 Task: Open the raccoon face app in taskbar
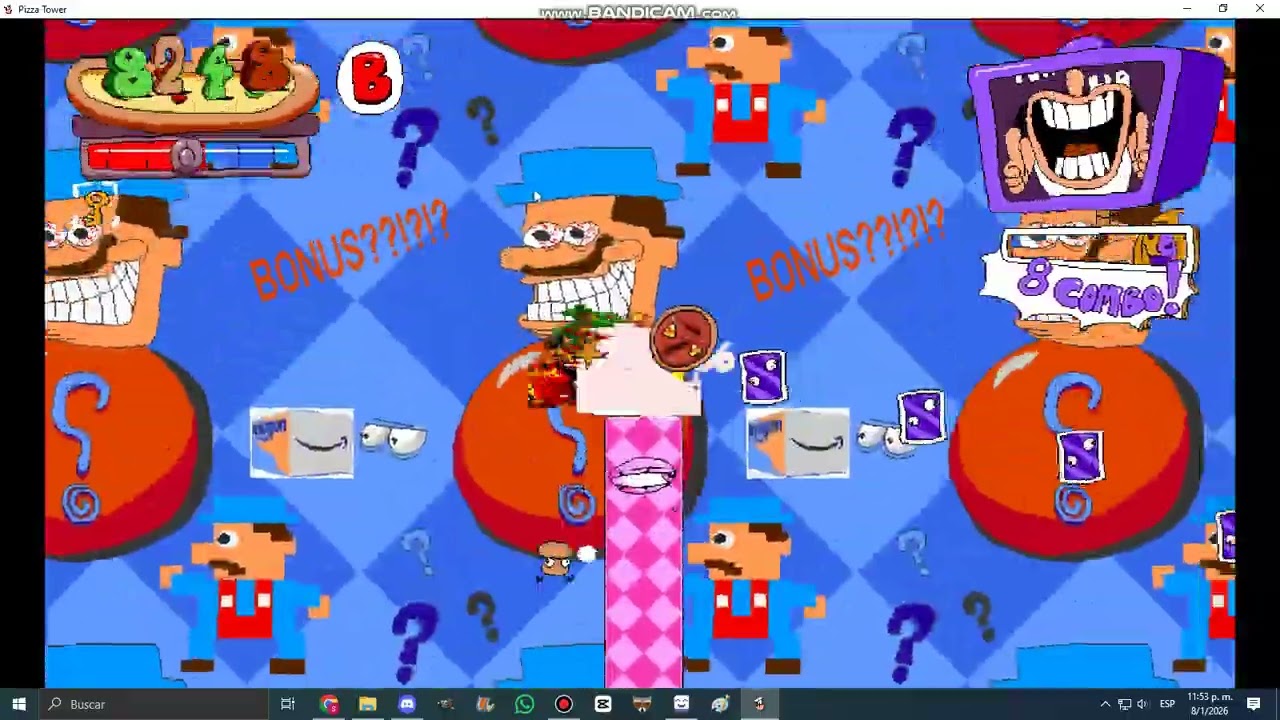[642, 704]
